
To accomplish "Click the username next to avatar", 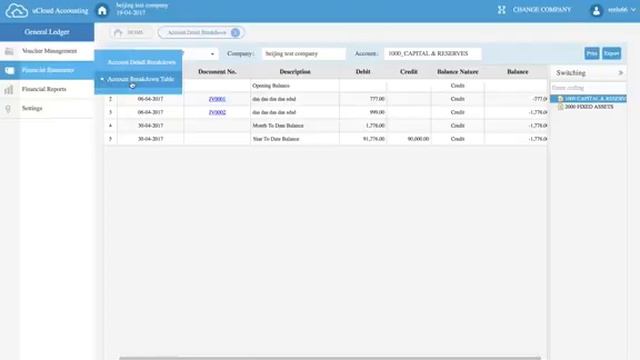I will click(618, 10).
